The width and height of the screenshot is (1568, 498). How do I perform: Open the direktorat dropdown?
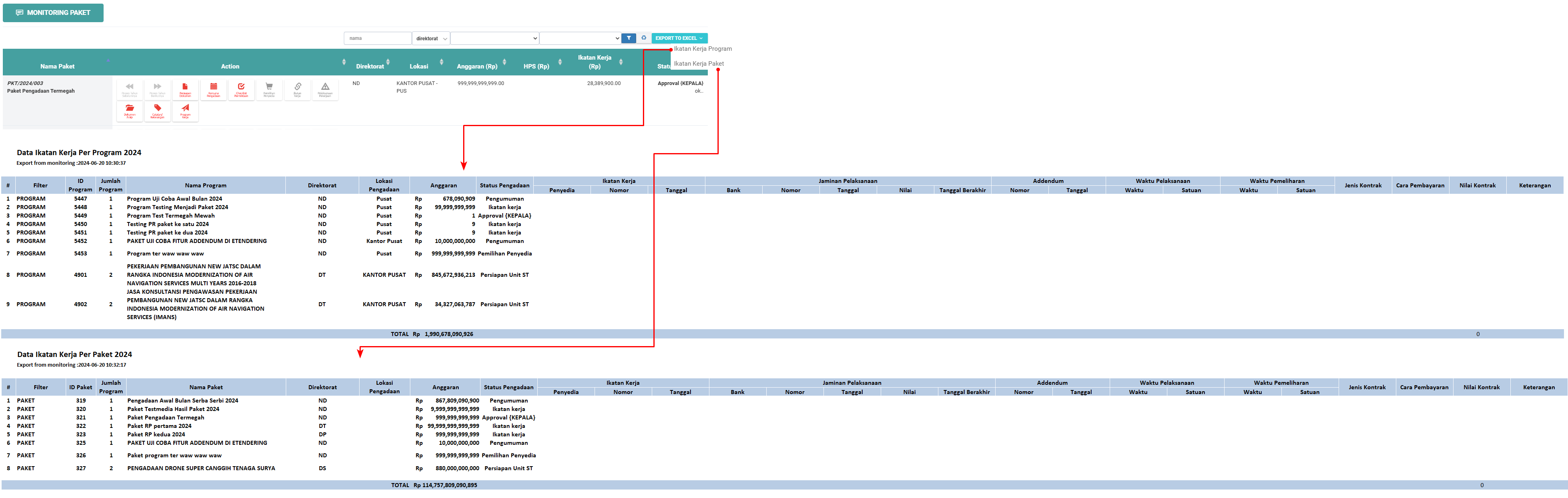click(x=431, y=38)
